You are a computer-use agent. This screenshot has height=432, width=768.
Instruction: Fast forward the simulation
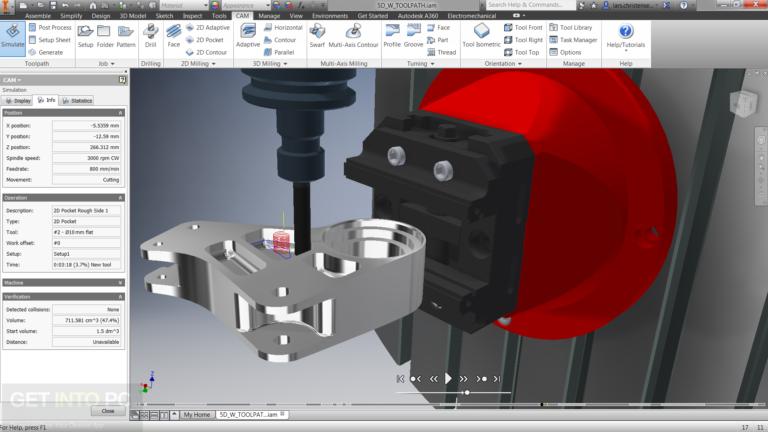pyautogui.click(x=463, y=379)
